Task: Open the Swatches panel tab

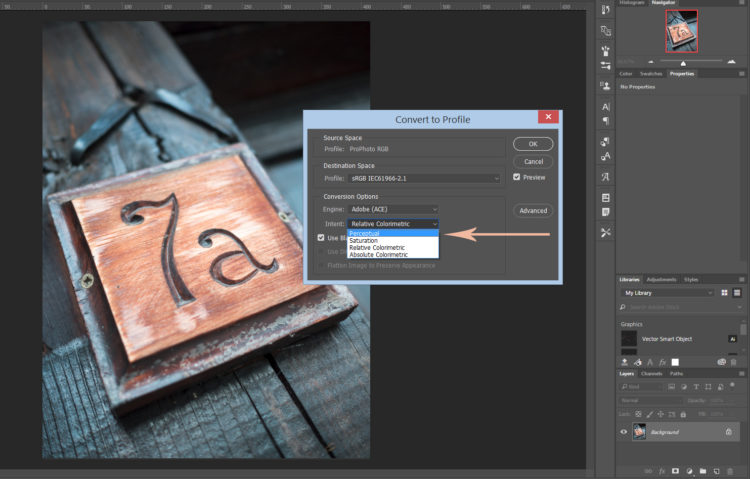Action: click(650, 73)
